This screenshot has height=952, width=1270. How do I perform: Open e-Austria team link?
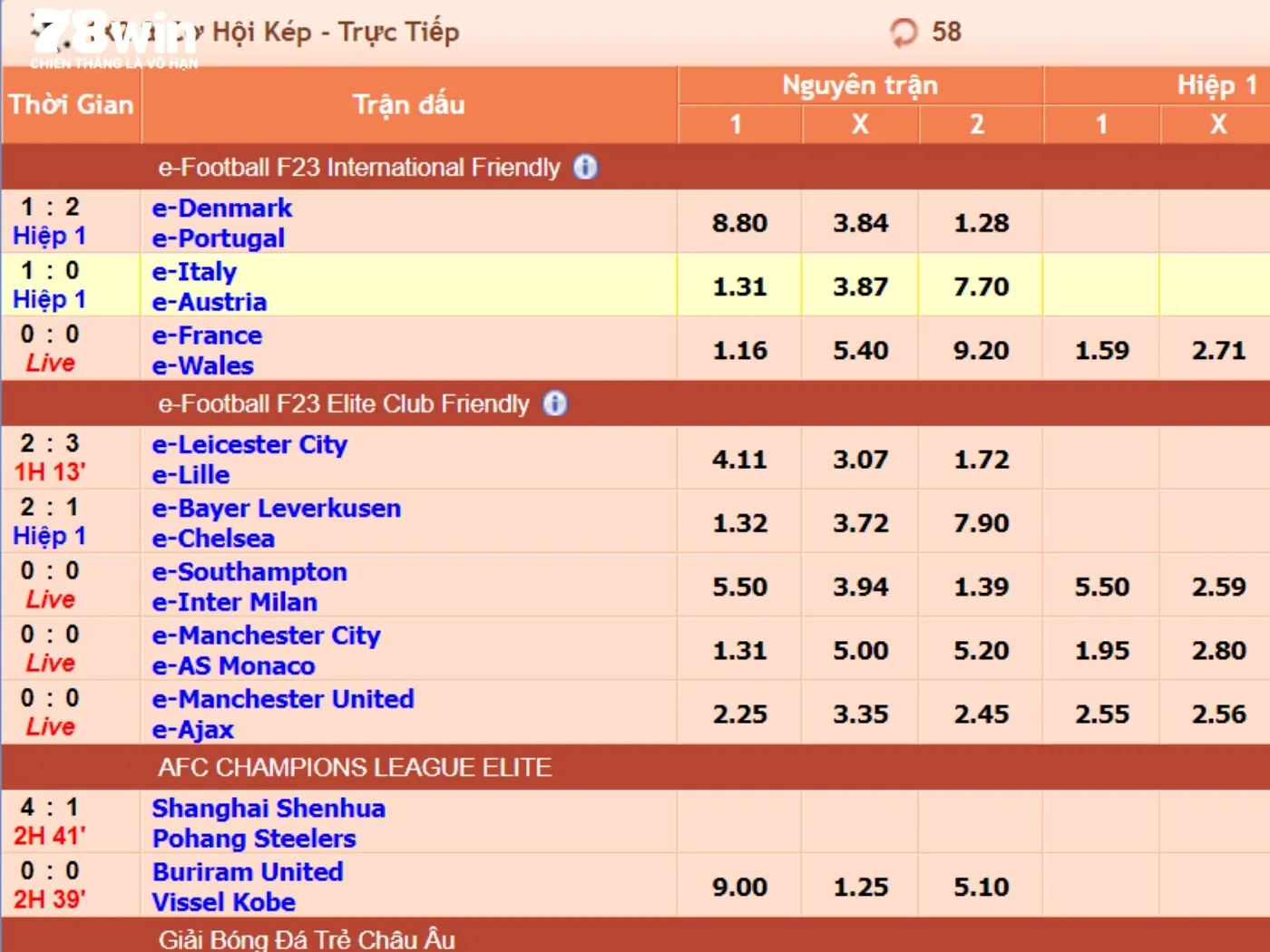(210, 302)
